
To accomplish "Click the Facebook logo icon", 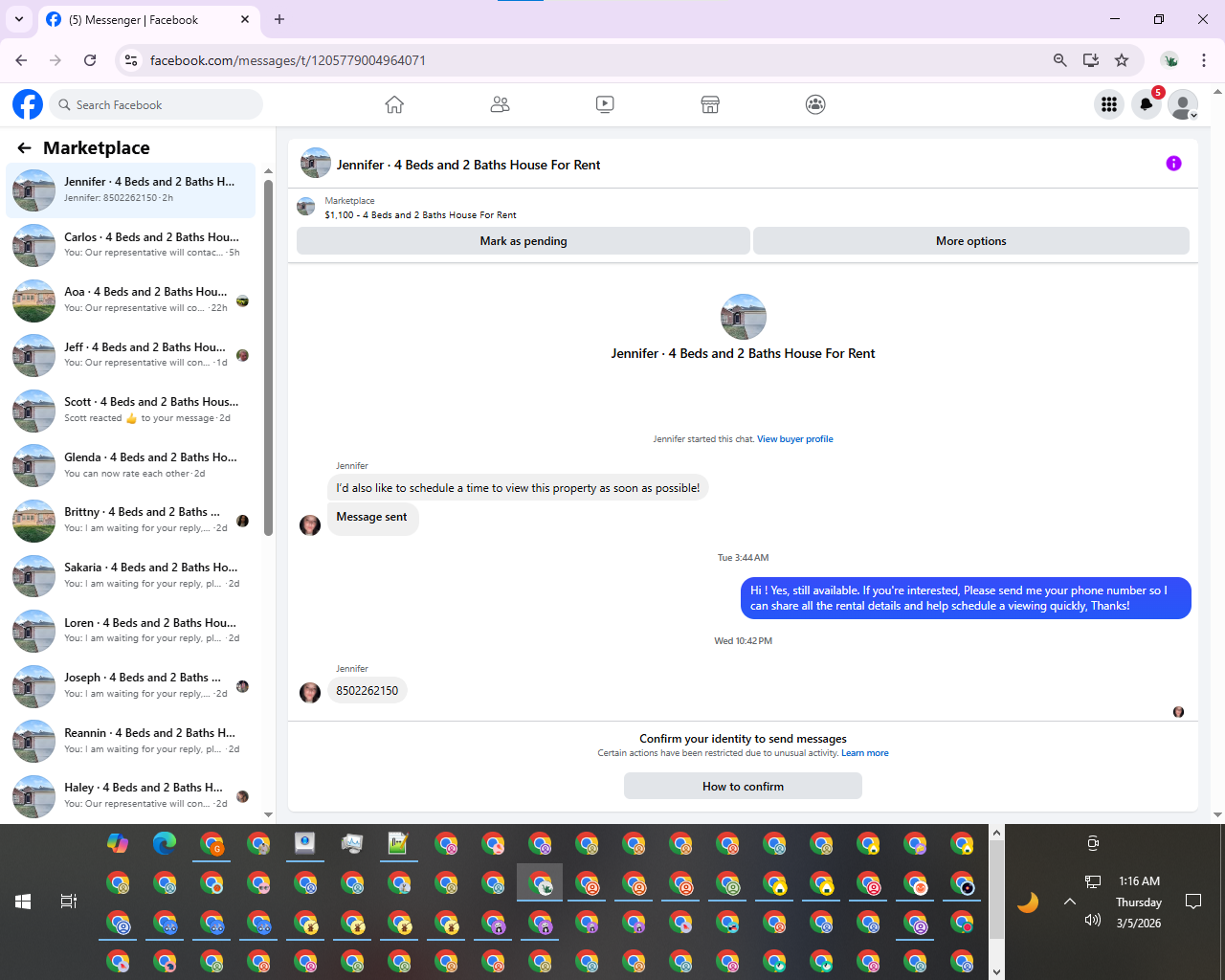I will tap(28, 104).
